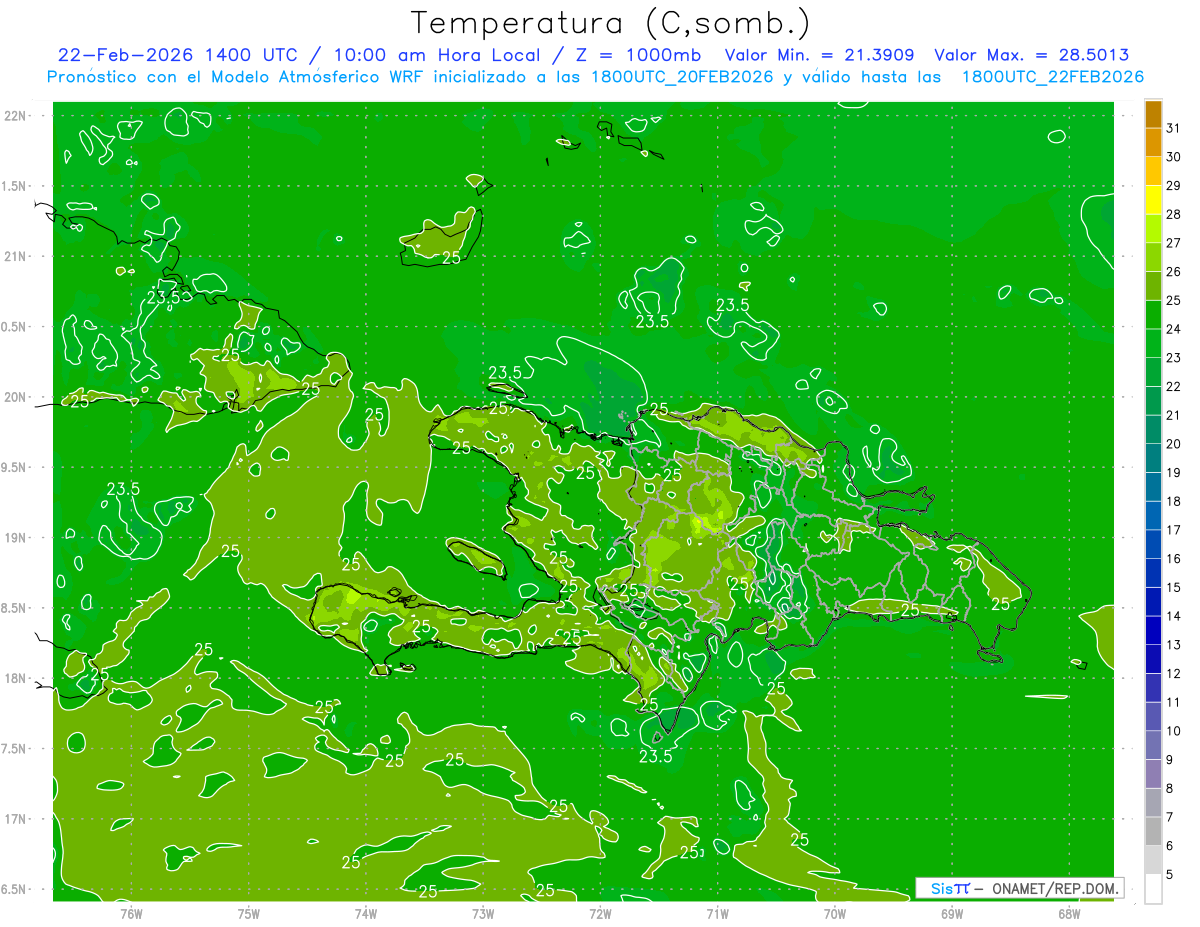Viewport: 1200px width, 927px height.
Task: Click the '71W' longitude axis label
Action: [718, 913]
